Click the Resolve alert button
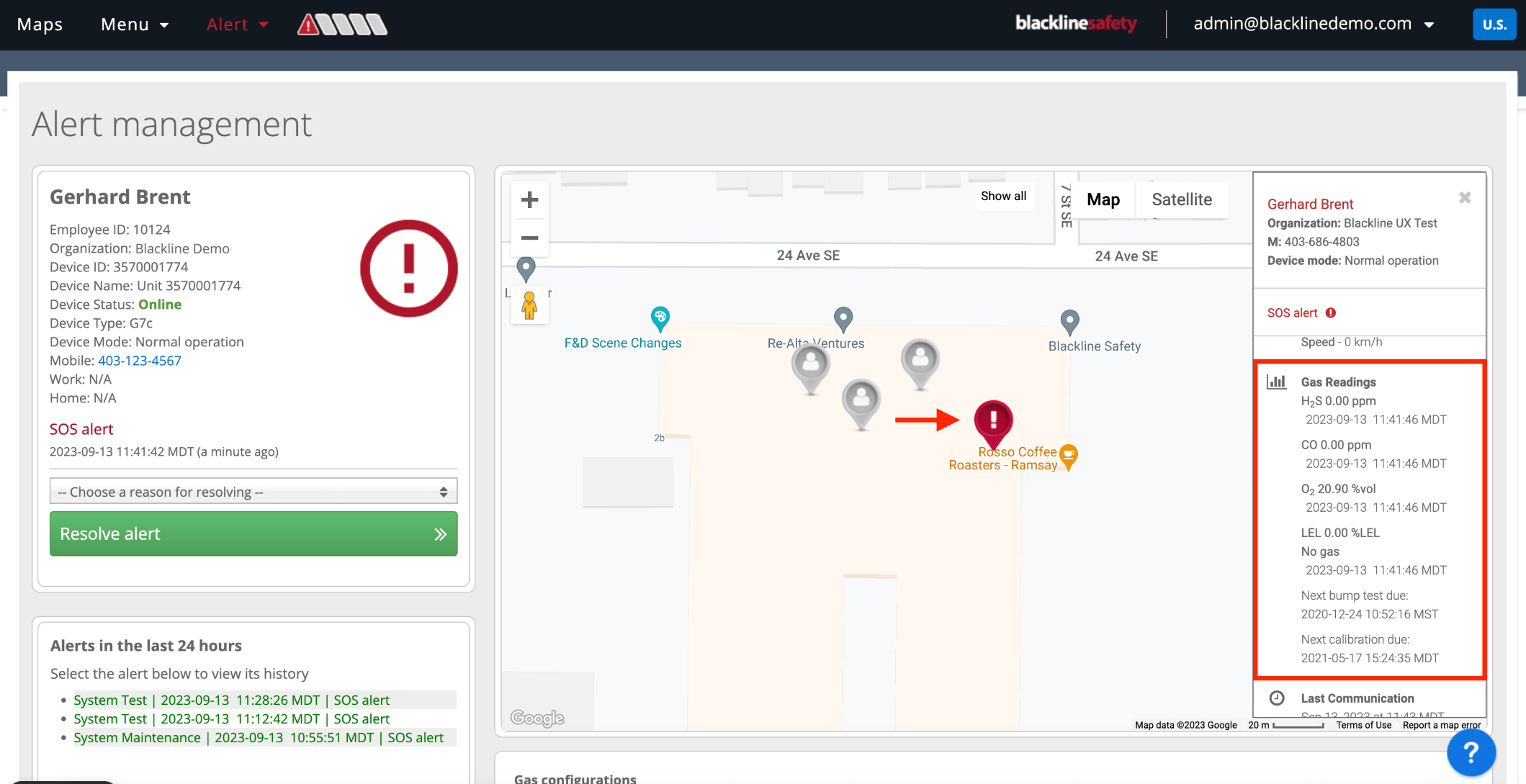This screenshot has width=1526, height=784. point(253,533)
